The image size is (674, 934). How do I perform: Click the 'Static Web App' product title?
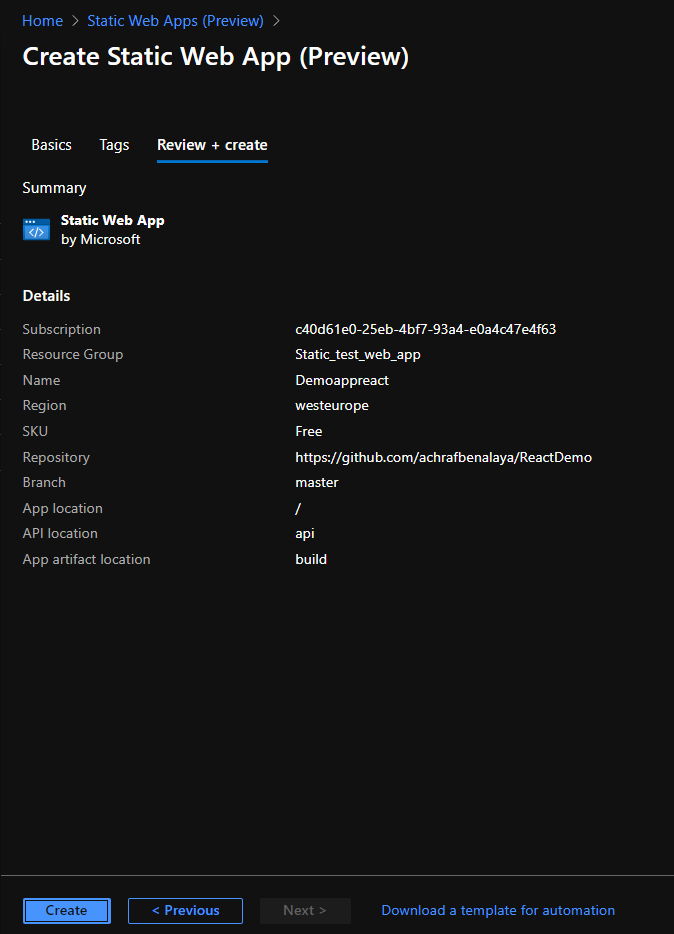click(x=113, y=220)
